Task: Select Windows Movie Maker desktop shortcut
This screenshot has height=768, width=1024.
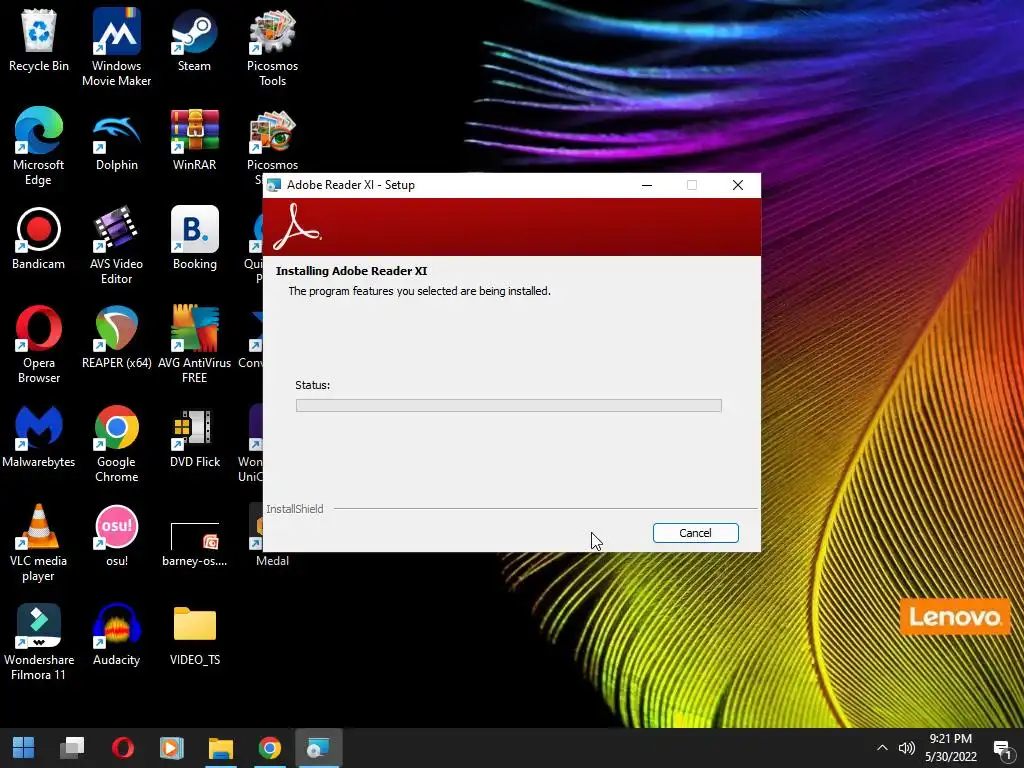Action: [x=116, y=48]
